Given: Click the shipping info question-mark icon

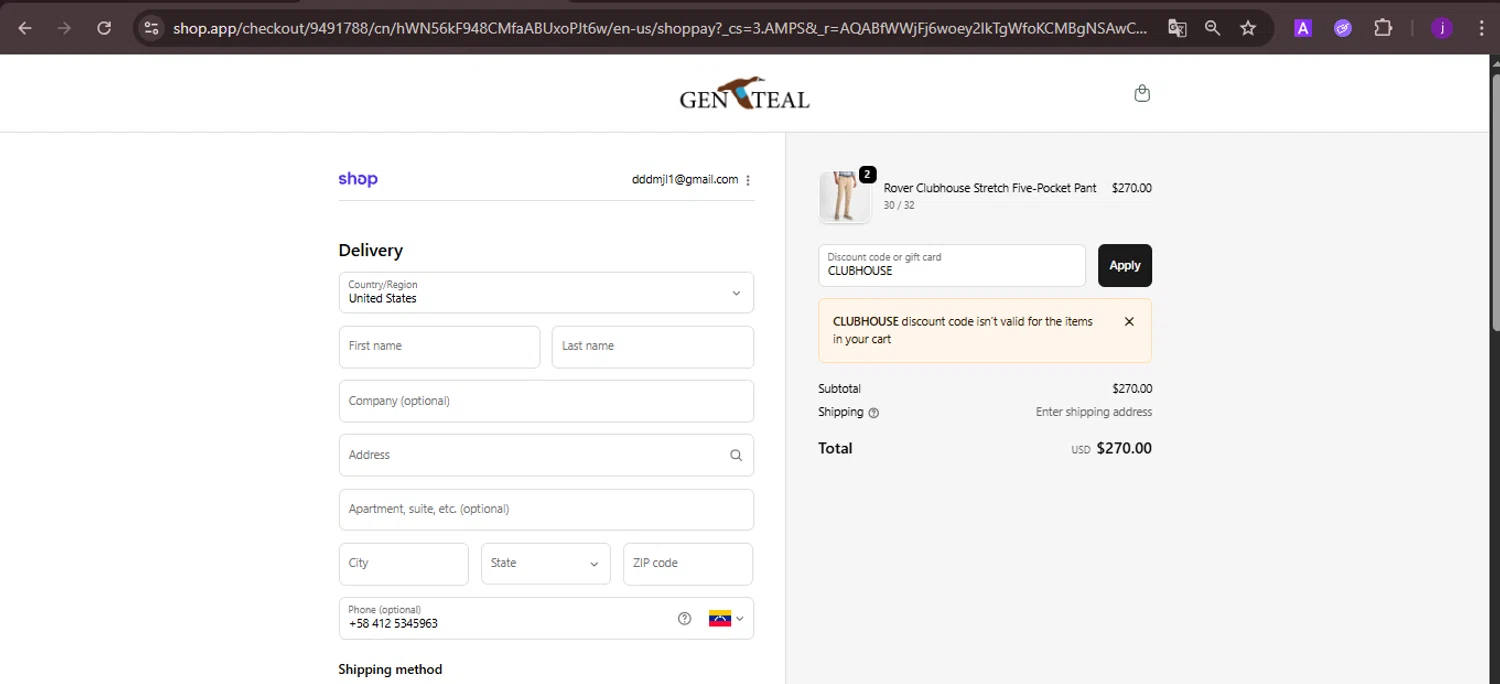Looking at the screenshot, I should coord(874,413).
